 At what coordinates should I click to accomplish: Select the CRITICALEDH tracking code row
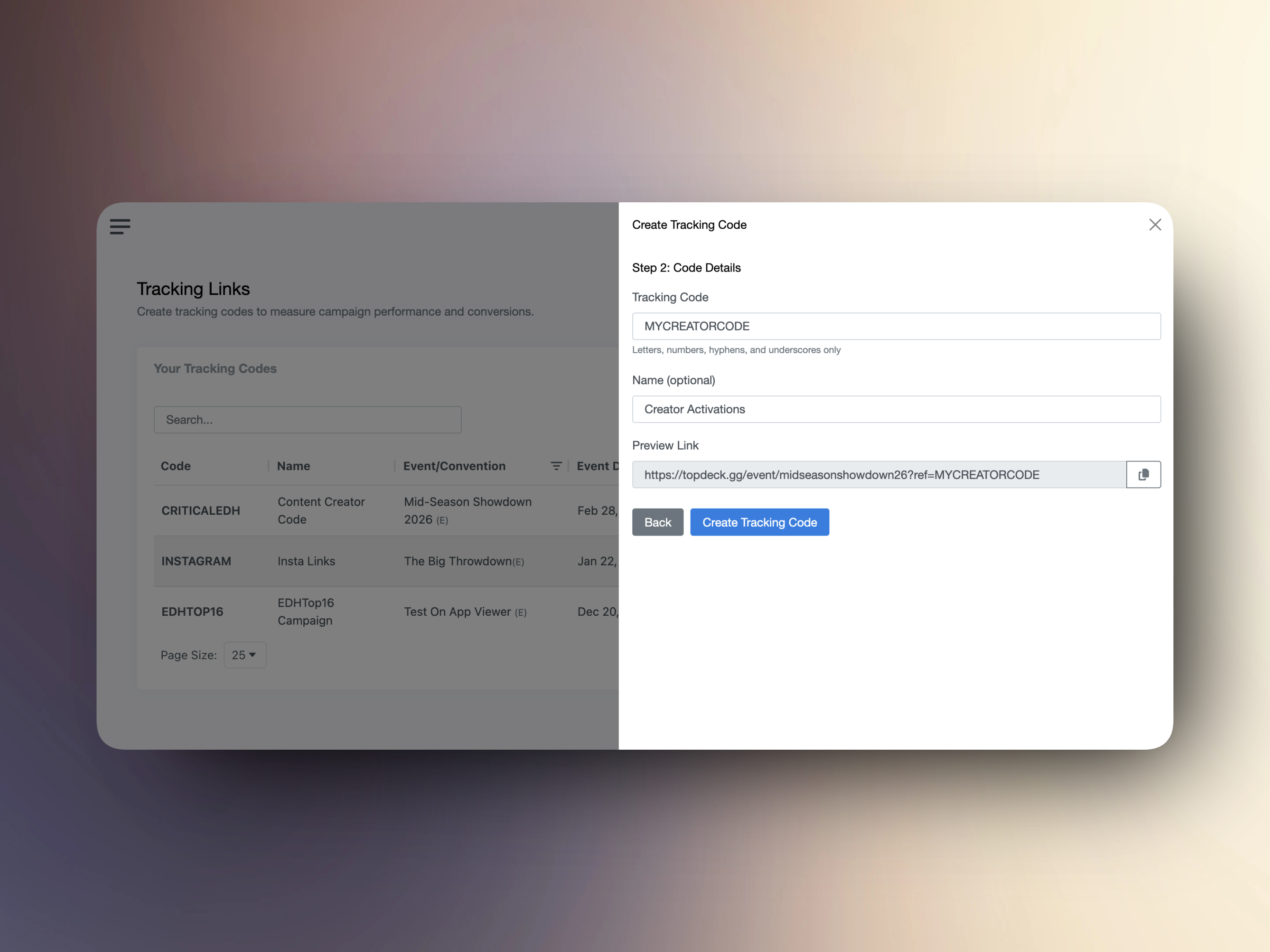coord(200,511)
